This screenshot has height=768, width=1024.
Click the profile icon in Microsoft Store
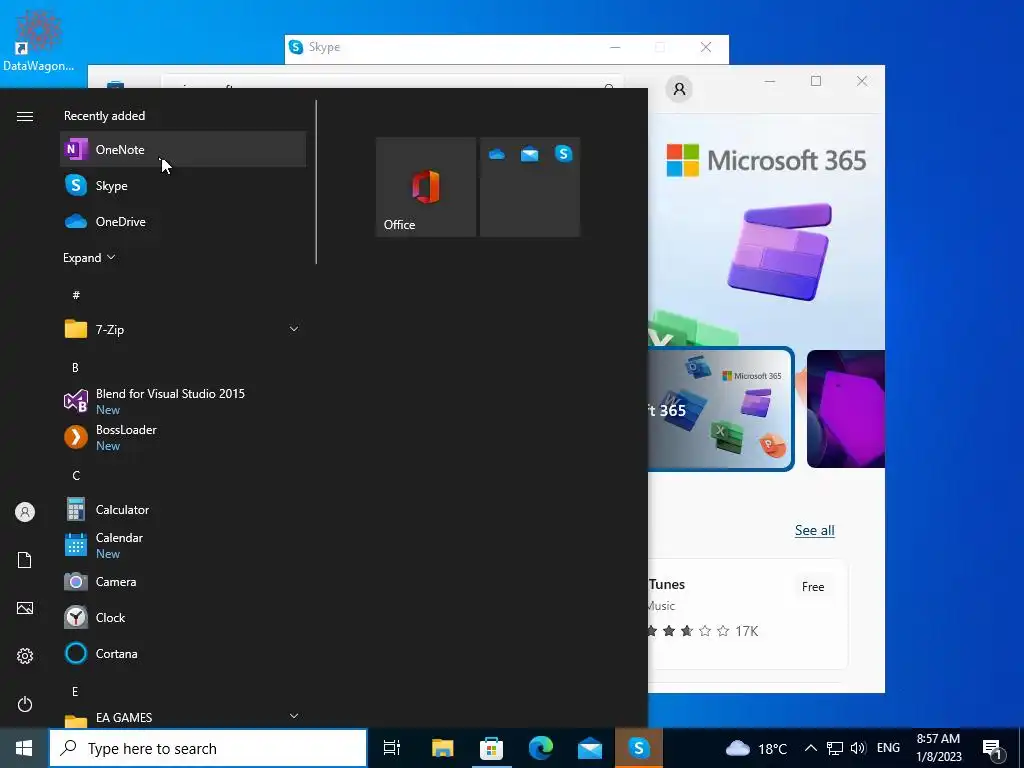[679, 89]
